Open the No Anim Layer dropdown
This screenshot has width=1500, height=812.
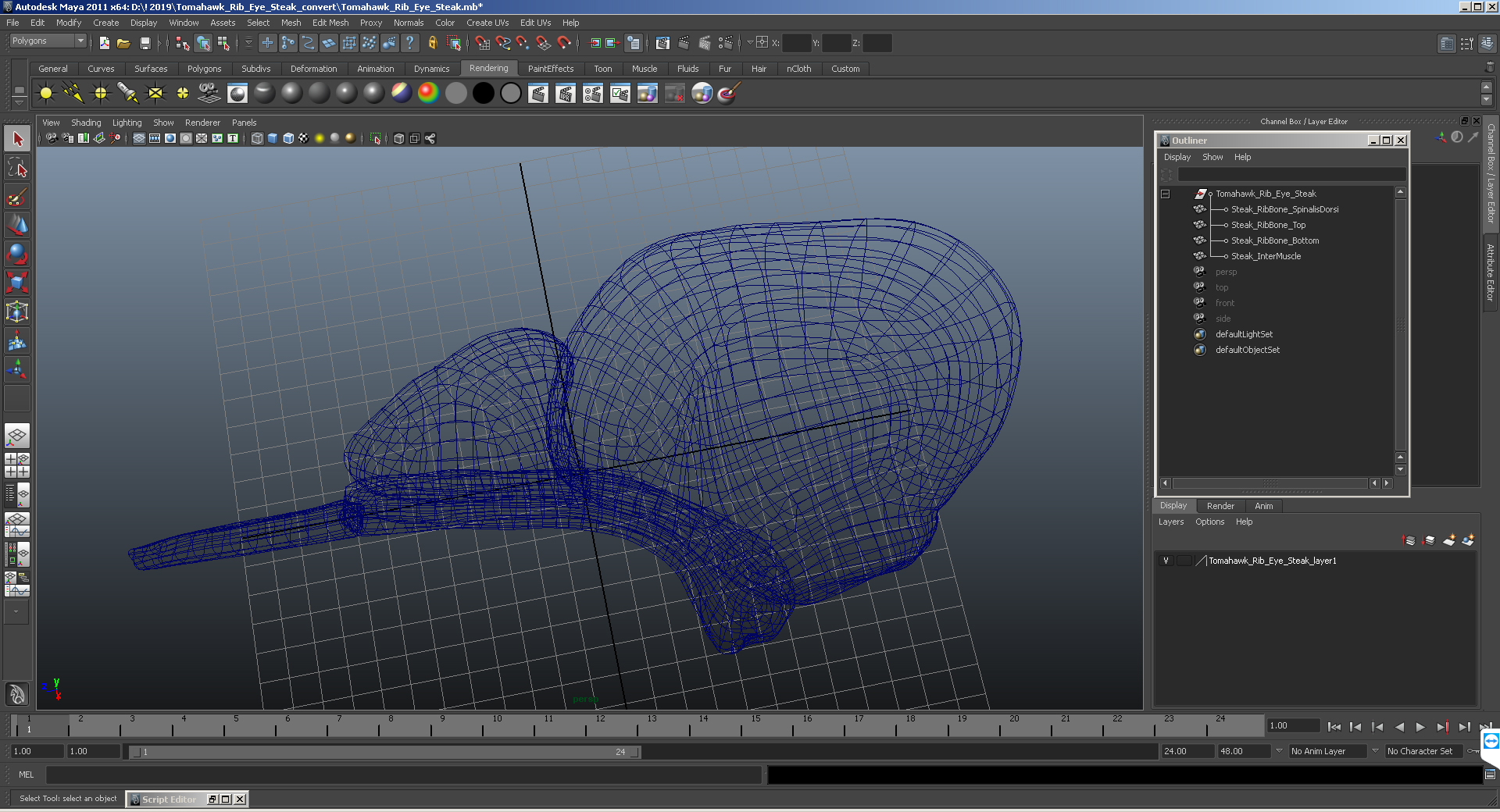1327,751
